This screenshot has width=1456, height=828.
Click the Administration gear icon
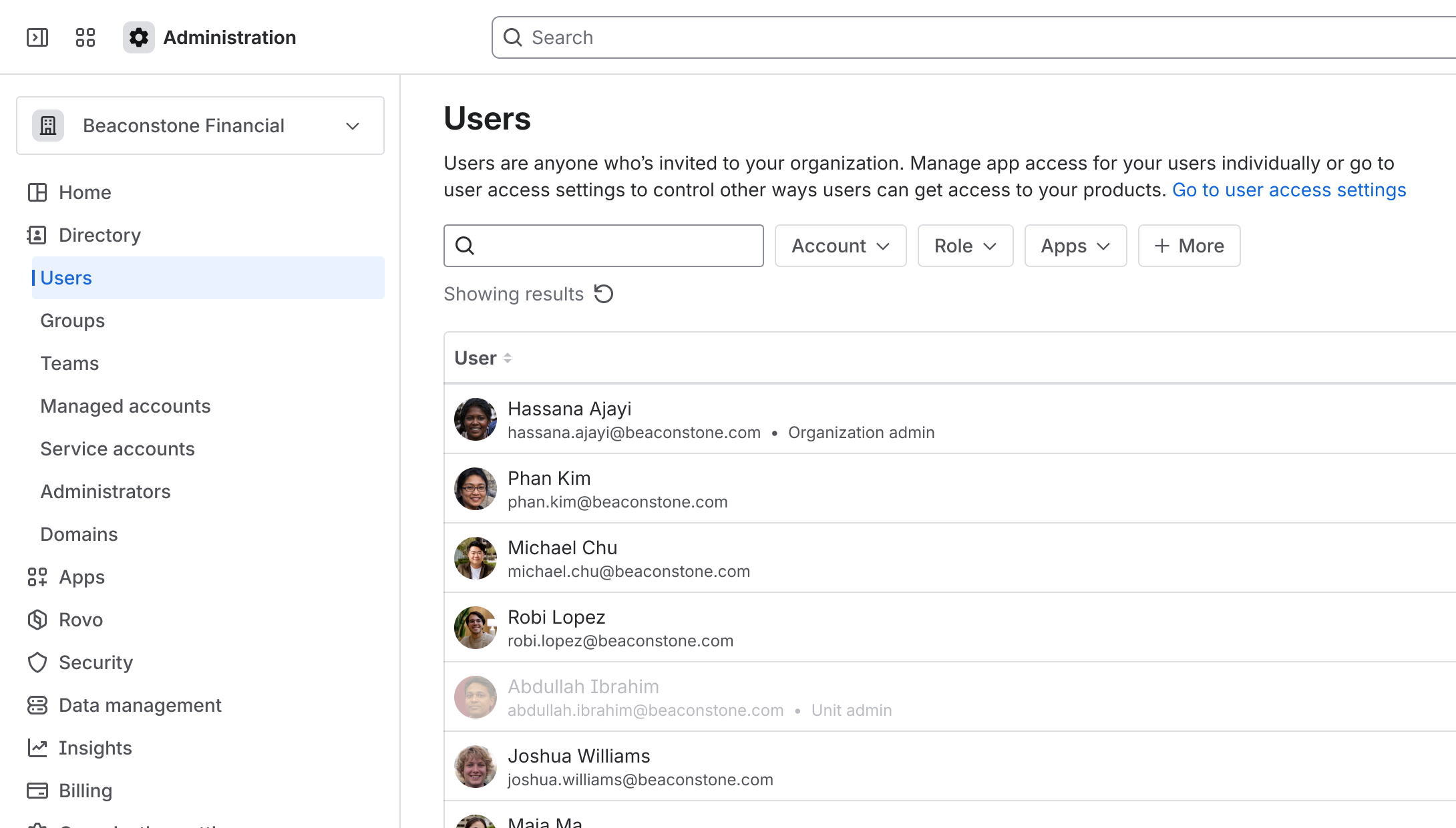139,37
